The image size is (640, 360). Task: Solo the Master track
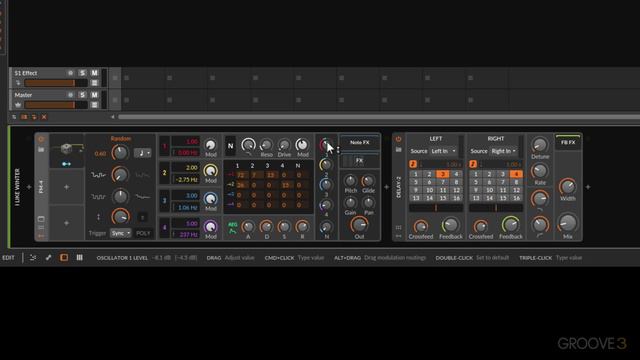pyautogui.click(x=82, y=95)
